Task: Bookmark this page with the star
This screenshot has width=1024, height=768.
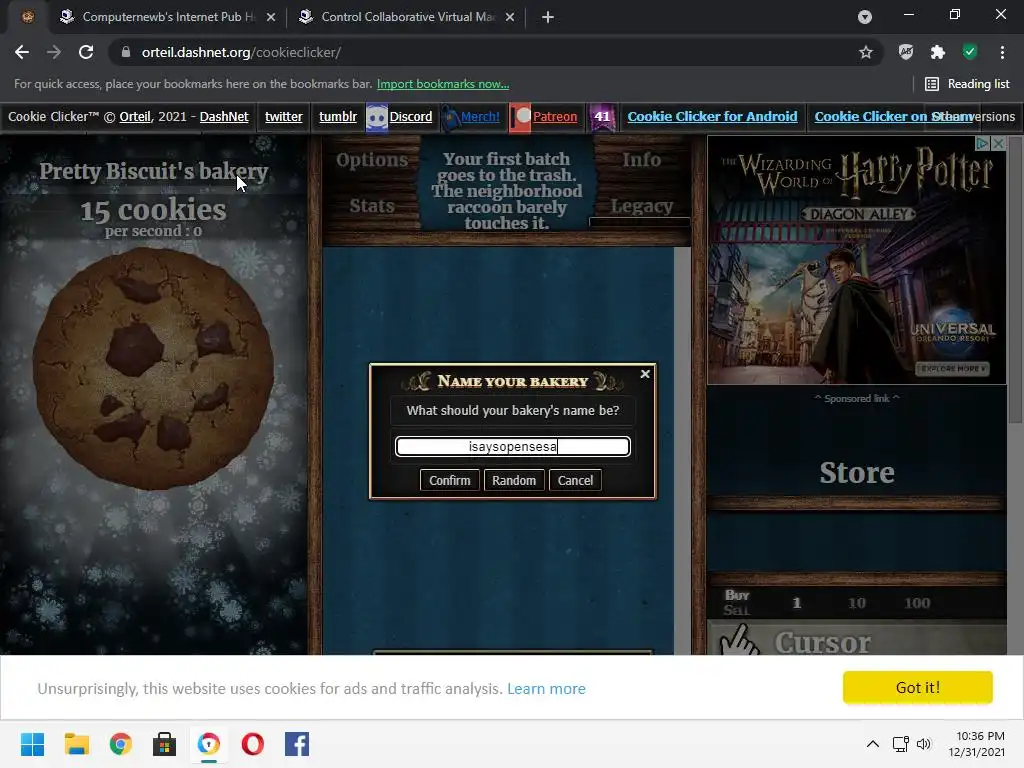Action: (865, 52)
